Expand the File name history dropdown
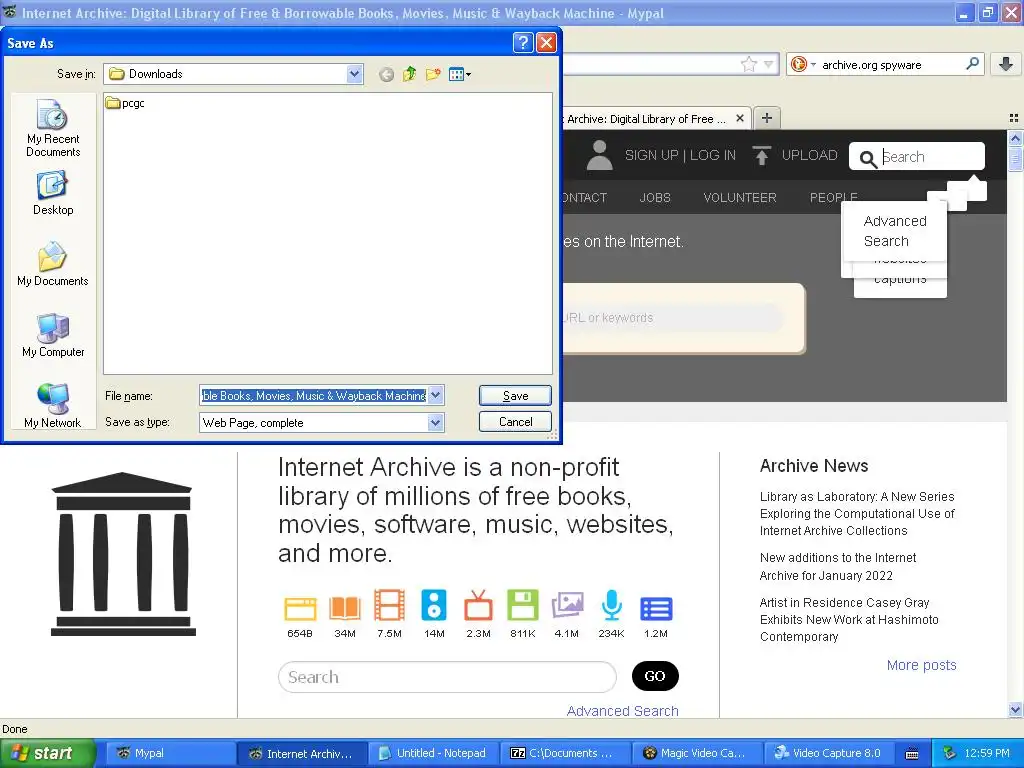The height and width of the screenshot is (768, 1024). tap(436, 395)
